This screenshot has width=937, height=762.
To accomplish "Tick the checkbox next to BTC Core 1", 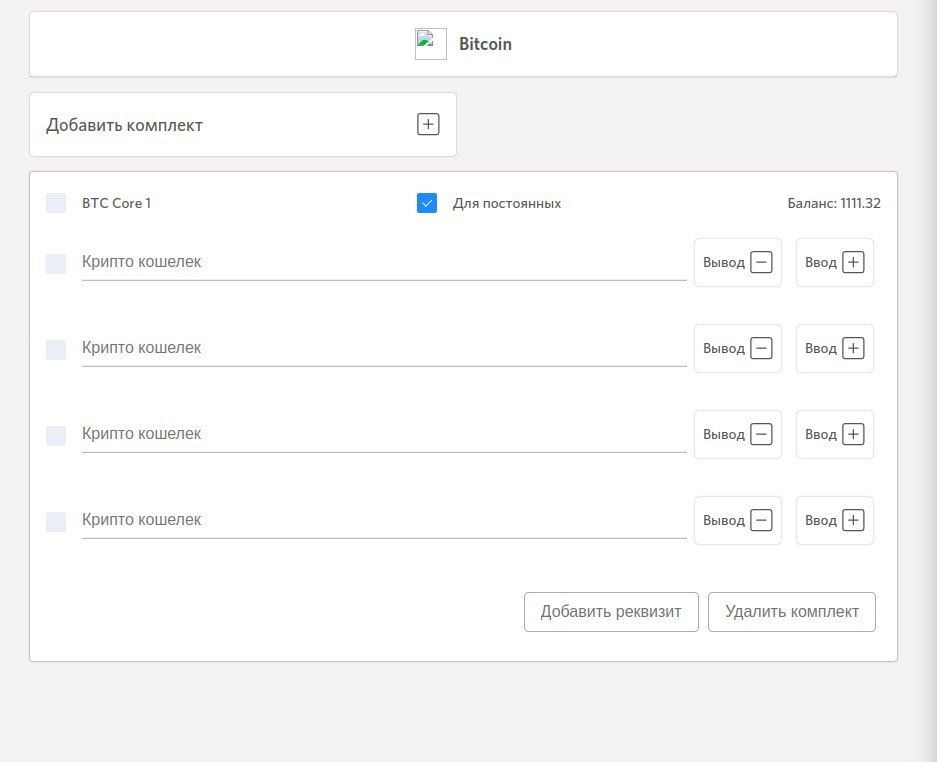I will pos(56,203).
